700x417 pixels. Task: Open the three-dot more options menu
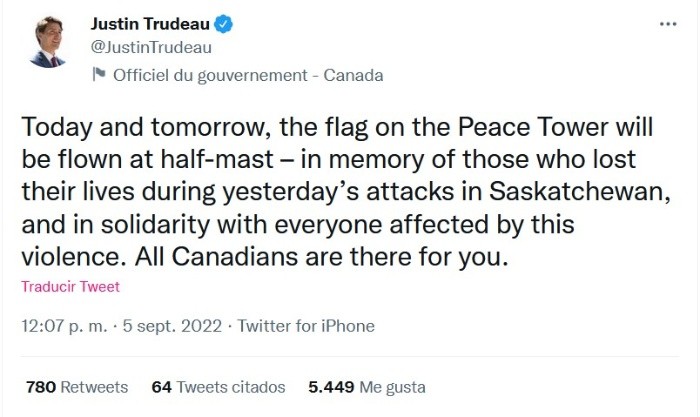[x=668, y=23]
